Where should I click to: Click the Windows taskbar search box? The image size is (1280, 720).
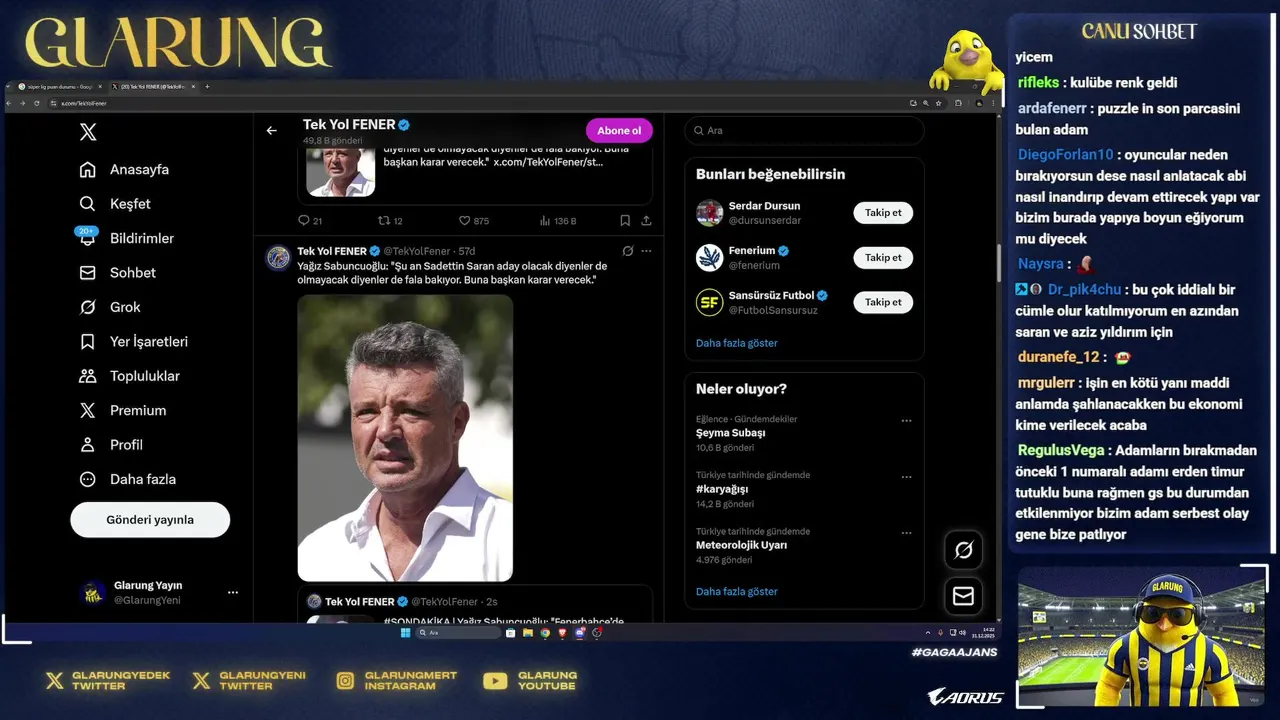(x=458, y=632)
